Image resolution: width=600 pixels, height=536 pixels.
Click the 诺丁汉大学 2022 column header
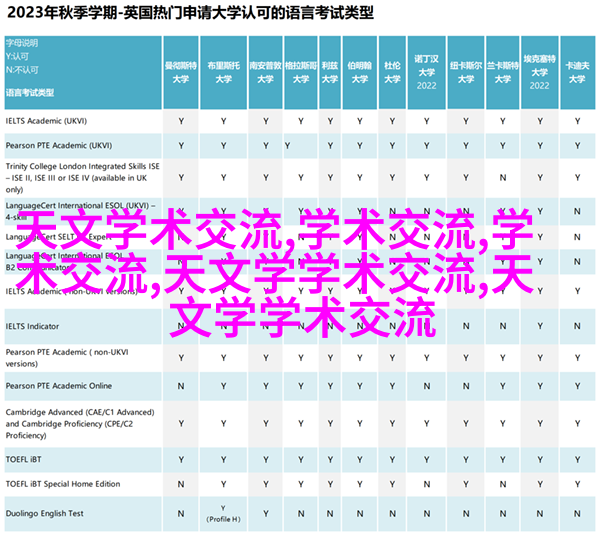pyautogui.click(x=426, y=72)
